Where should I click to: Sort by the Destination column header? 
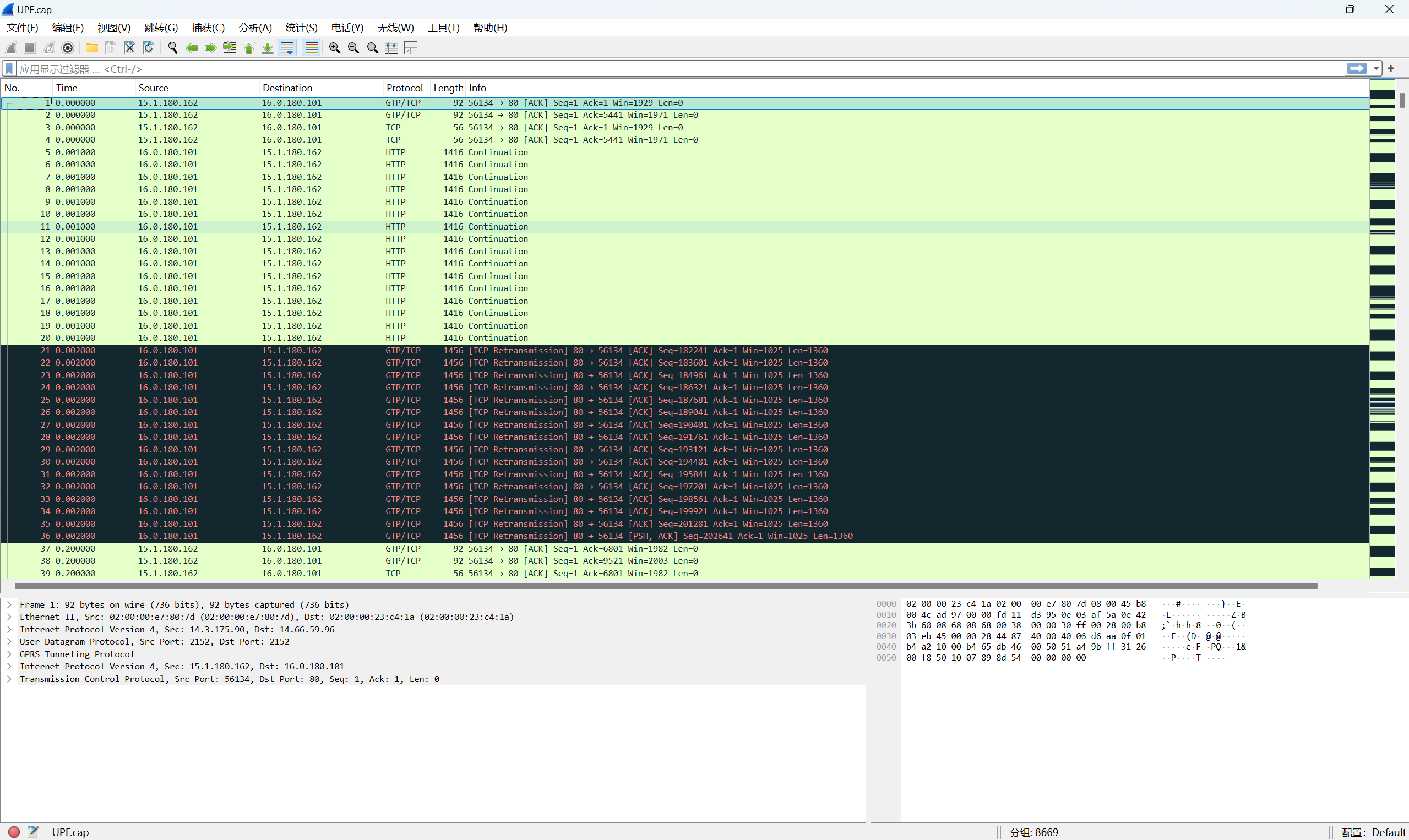coord(321,88)
